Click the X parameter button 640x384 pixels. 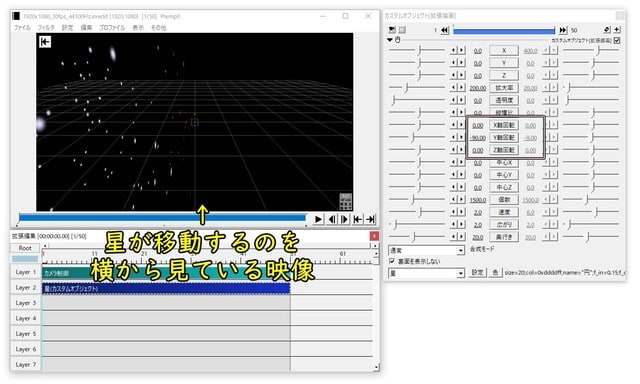point(504,51)
